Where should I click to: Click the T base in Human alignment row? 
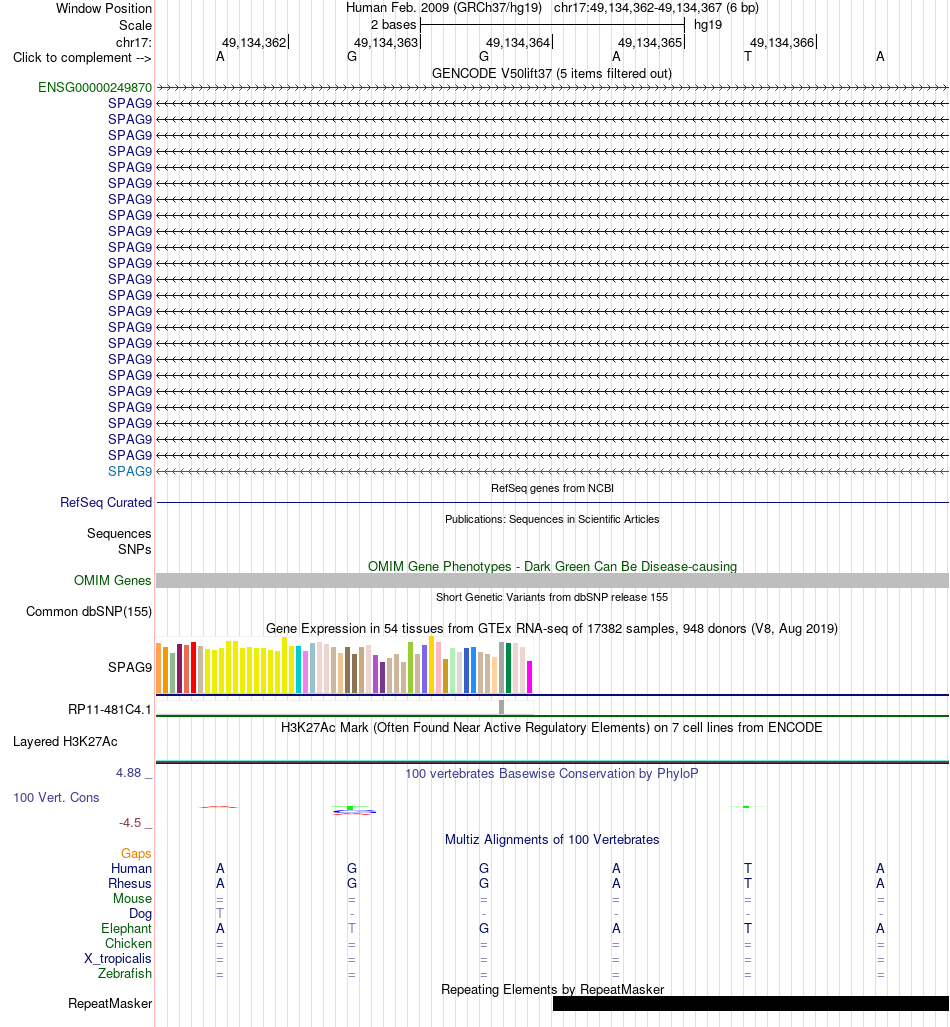tap(748, 868)
